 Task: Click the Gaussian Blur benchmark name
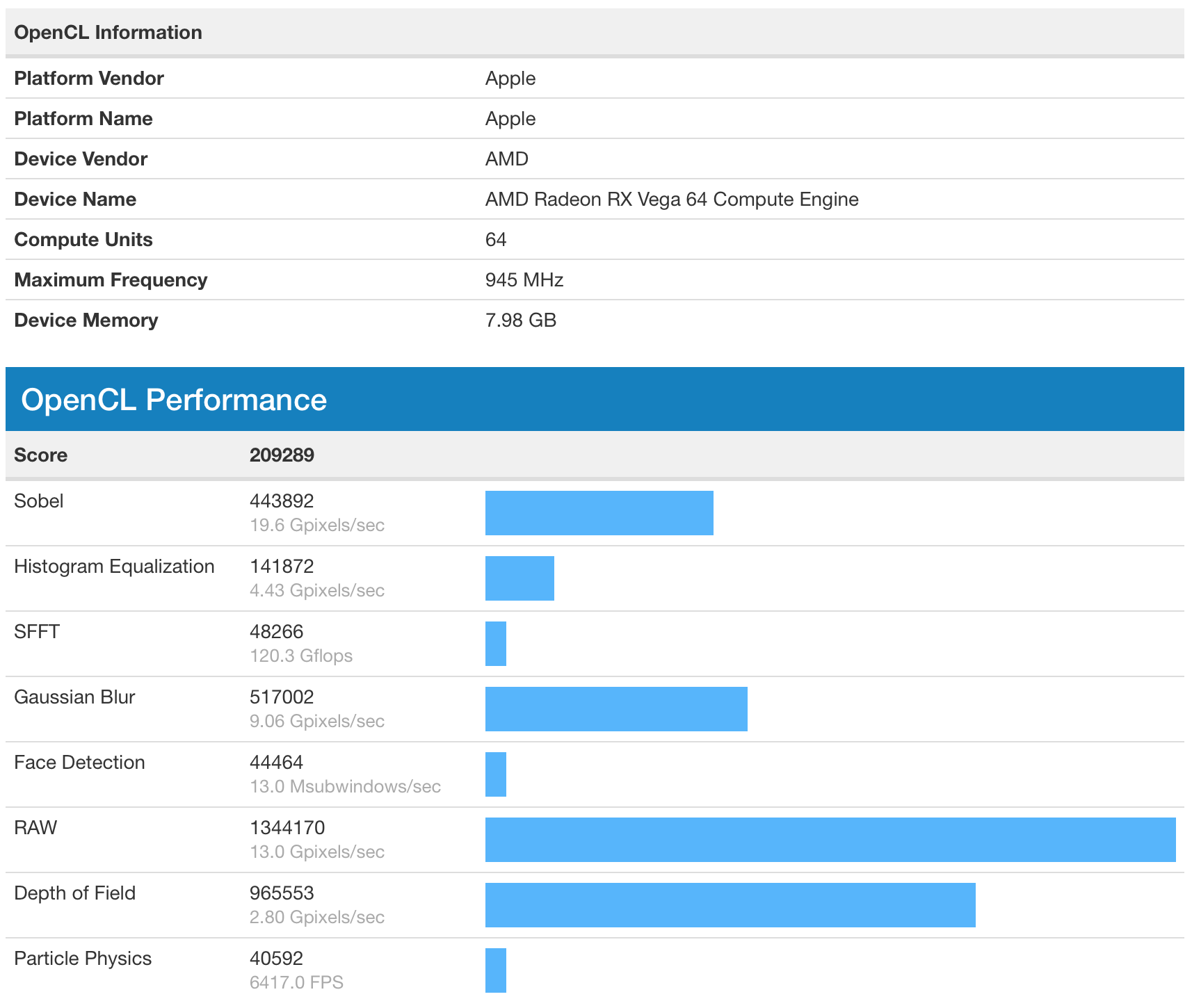click(74, 697)
